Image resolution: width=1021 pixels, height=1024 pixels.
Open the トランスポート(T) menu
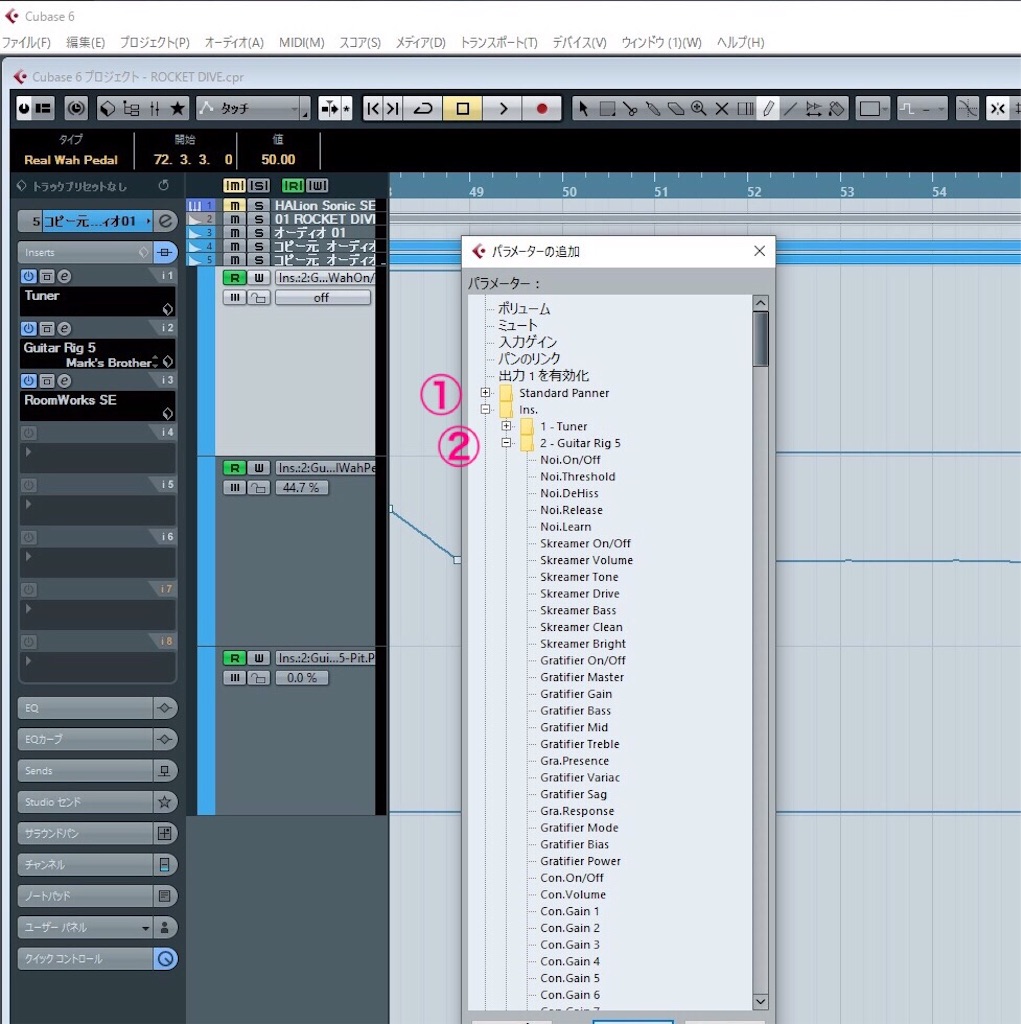pos(499,42)
